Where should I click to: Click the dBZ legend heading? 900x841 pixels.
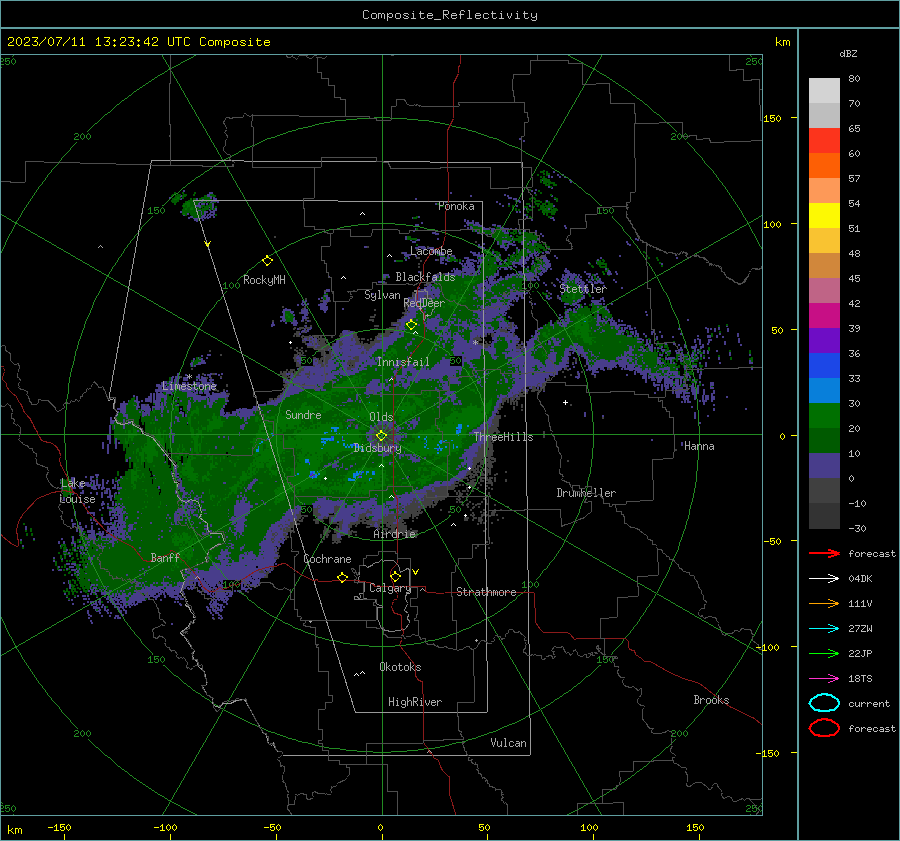(848, 53)
